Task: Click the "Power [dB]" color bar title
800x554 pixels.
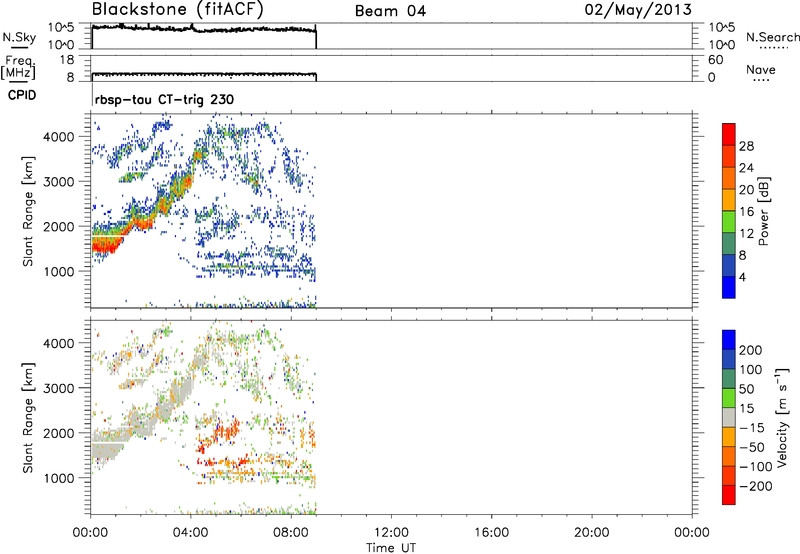Action: click(764, 211)
